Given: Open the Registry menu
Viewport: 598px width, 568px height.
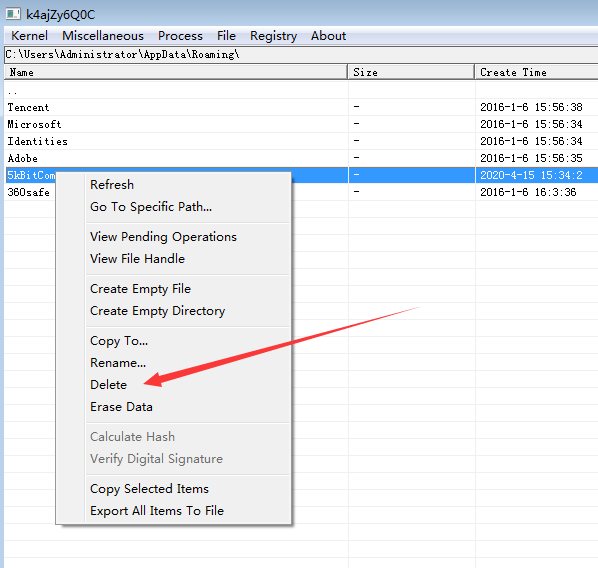Looking at the screenshot, I should click(x=273, y=36).
